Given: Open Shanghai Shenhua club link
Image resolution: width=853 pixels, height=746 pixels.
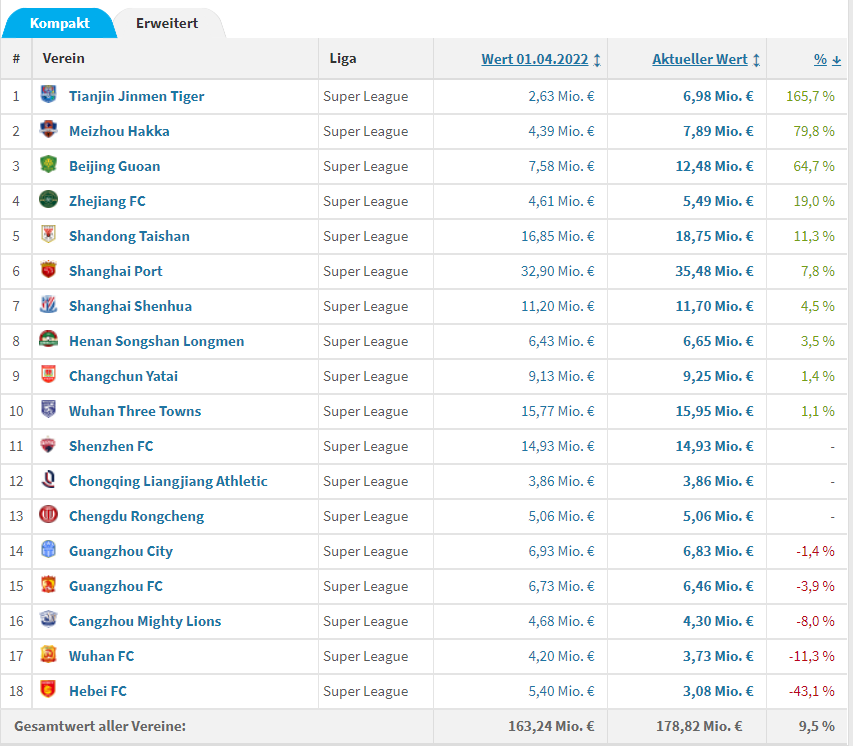Looking at the screenshot, I should click(131, 306).
